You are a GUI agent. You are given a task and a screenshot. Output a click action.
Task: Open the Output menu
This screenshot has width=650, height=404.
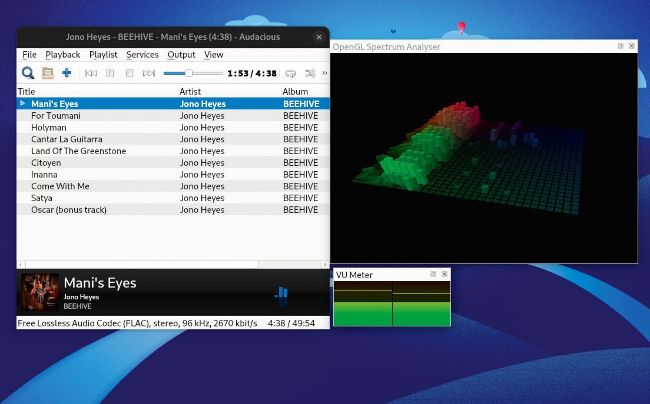(x=181, y=55)
